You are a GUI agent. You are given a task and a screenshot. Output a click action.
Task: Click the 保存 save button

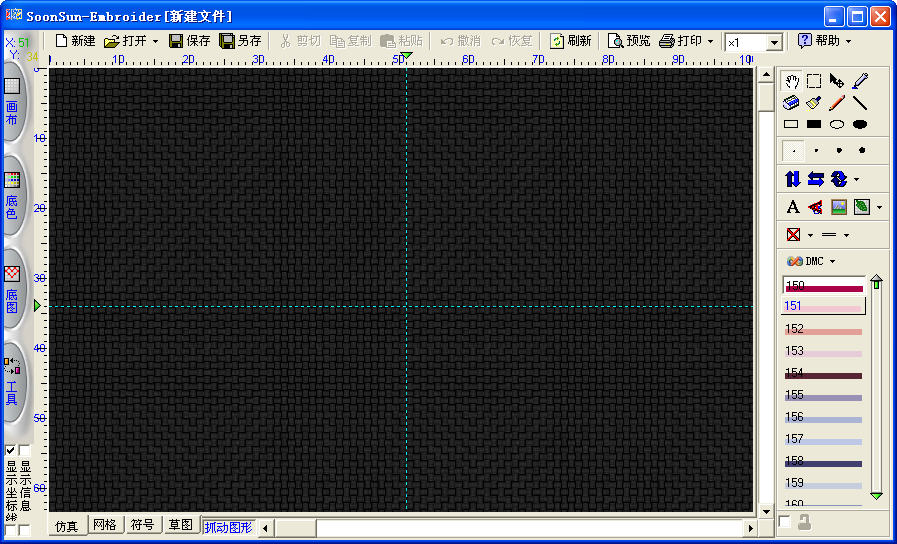coord(190,41)
